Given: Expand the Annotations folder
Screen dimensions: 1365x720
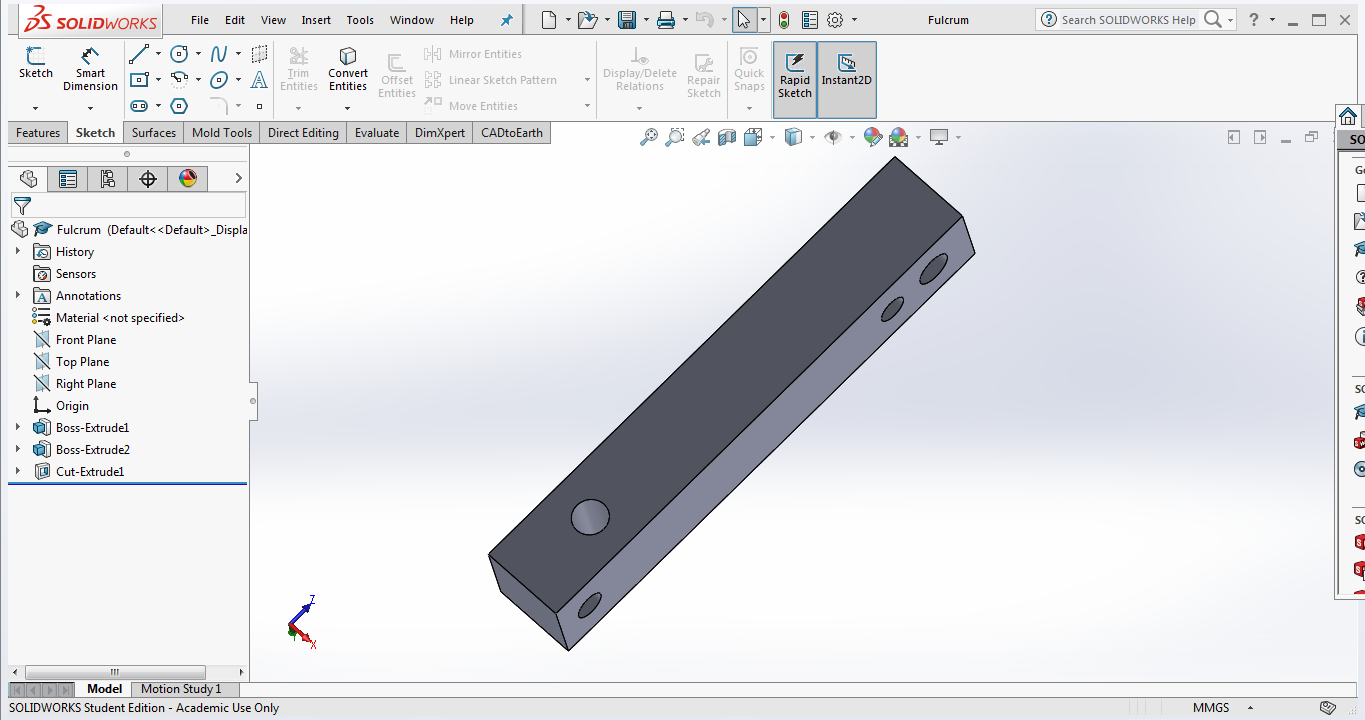Looking at the screenshot, I should tap(18, 295).
